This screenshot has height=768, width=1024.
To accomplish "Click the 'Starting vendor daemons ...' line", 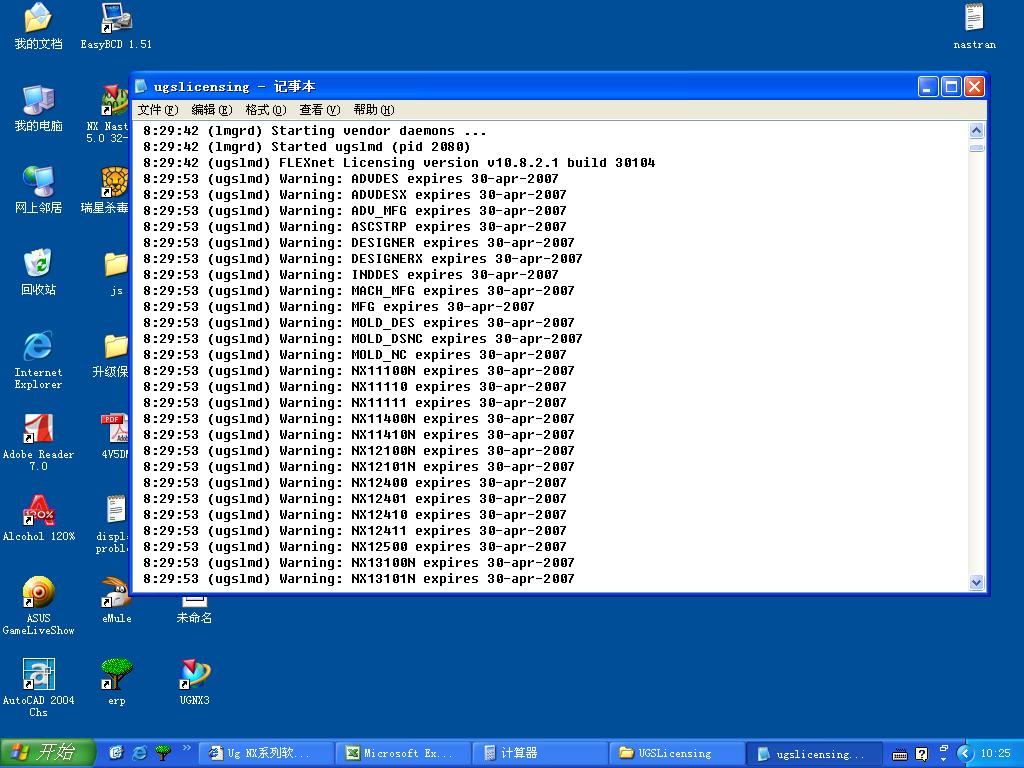I will click(x=315, y=131).
